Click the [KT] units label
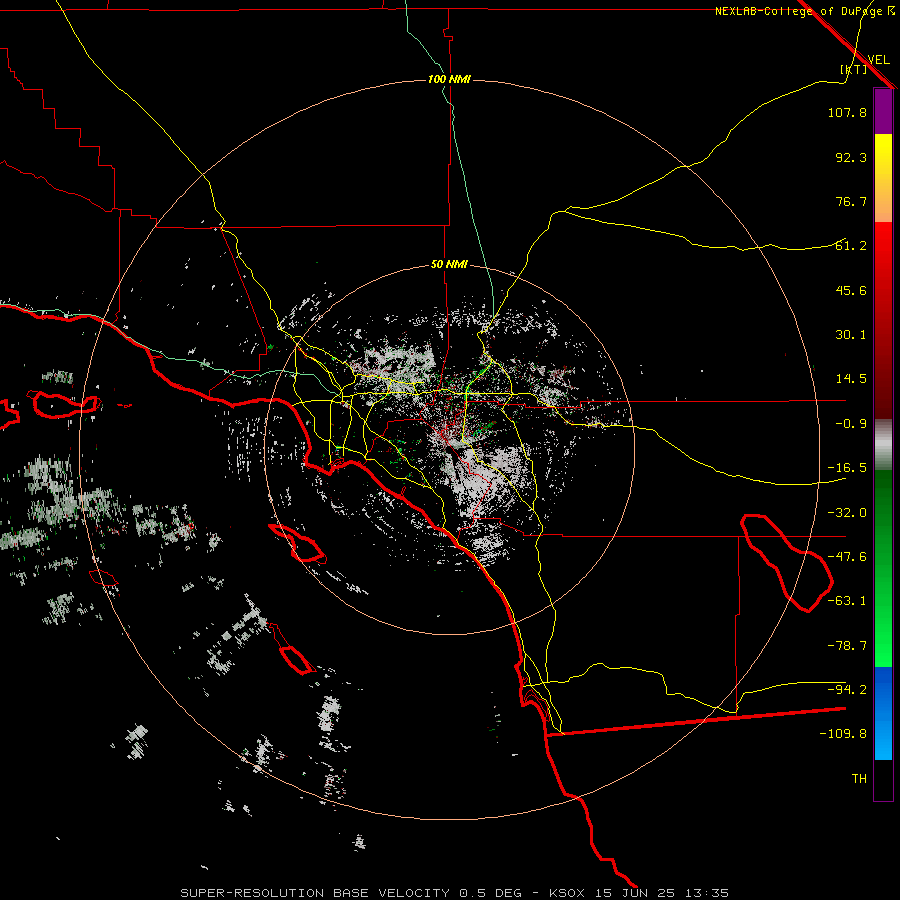This screenshot has height=900, width=900. 853,69
